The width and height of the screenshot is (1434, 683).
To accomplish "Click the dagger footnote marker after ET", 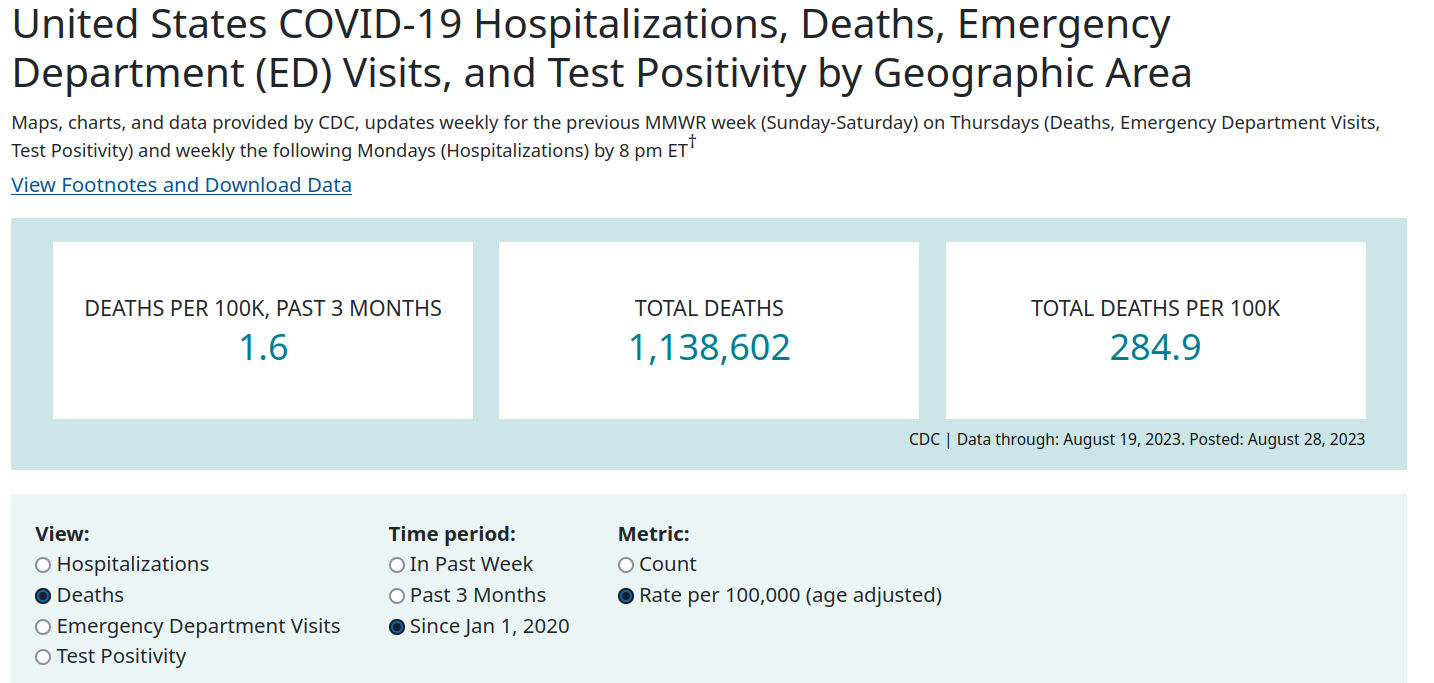I will tap(692, 143).
